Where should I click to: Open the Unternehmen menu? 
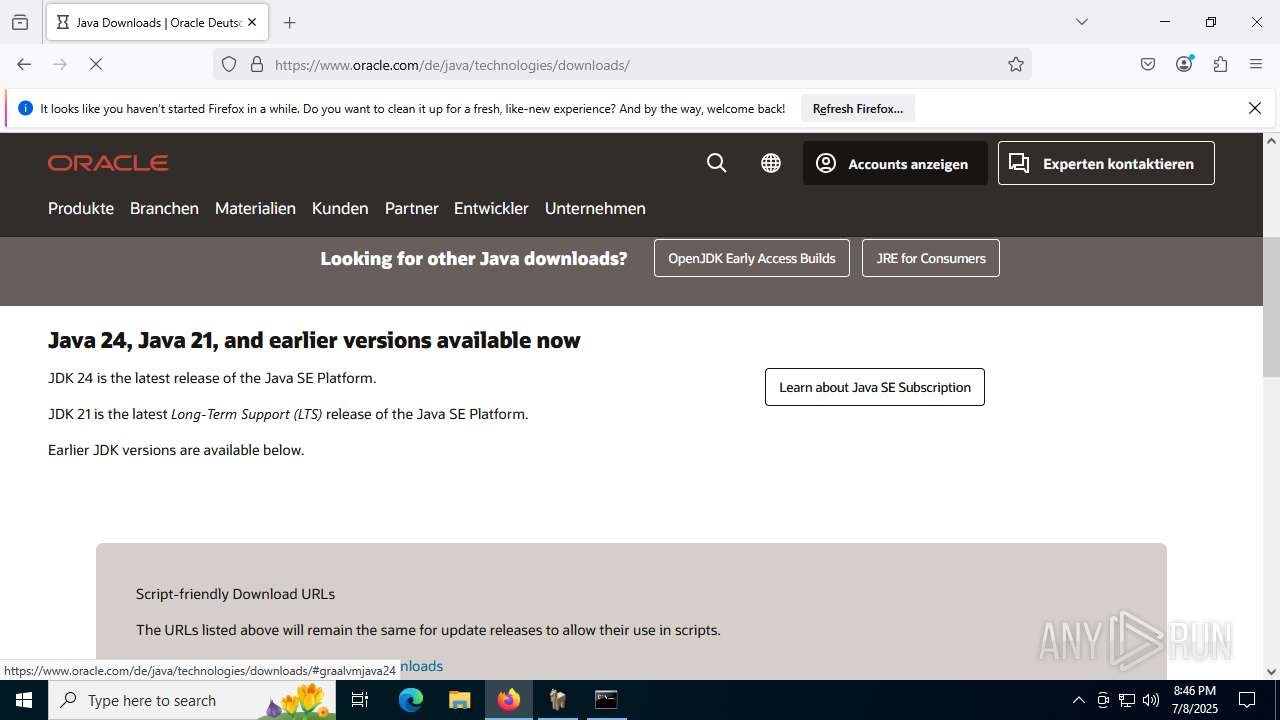pyautogui.click(x=595, y=208)
